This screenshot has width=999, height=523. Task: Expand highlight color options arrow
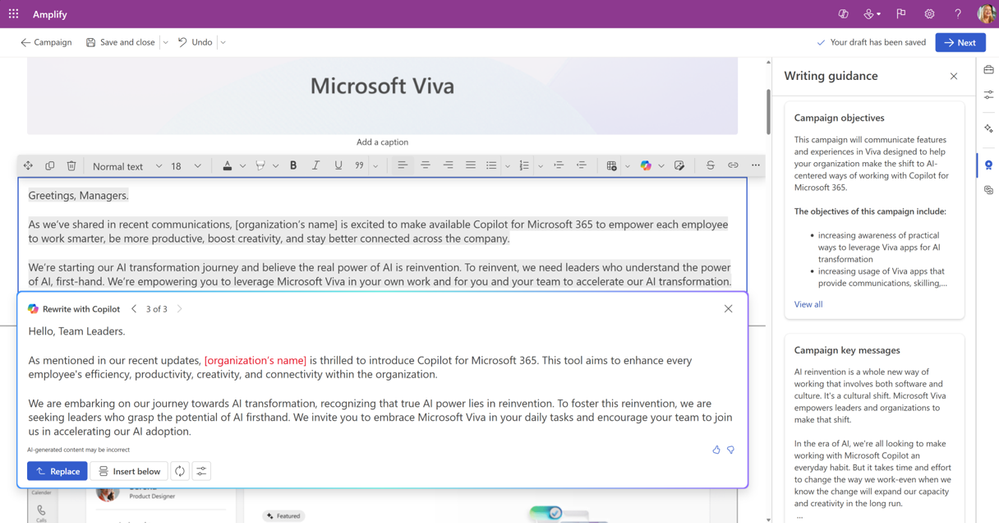275,166
